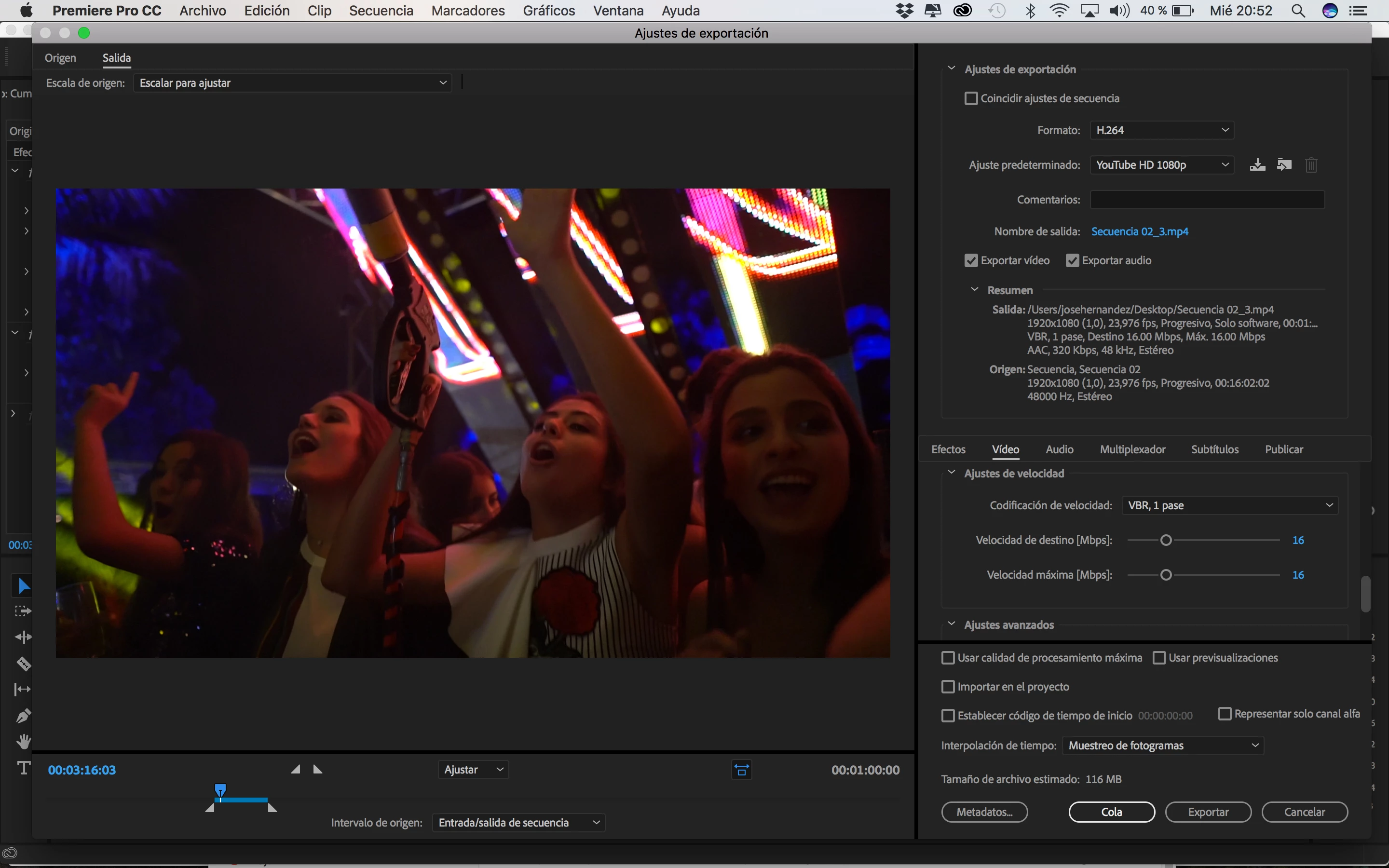
Task: Select the Pen tool in toolbar
Action: (23, 716)
